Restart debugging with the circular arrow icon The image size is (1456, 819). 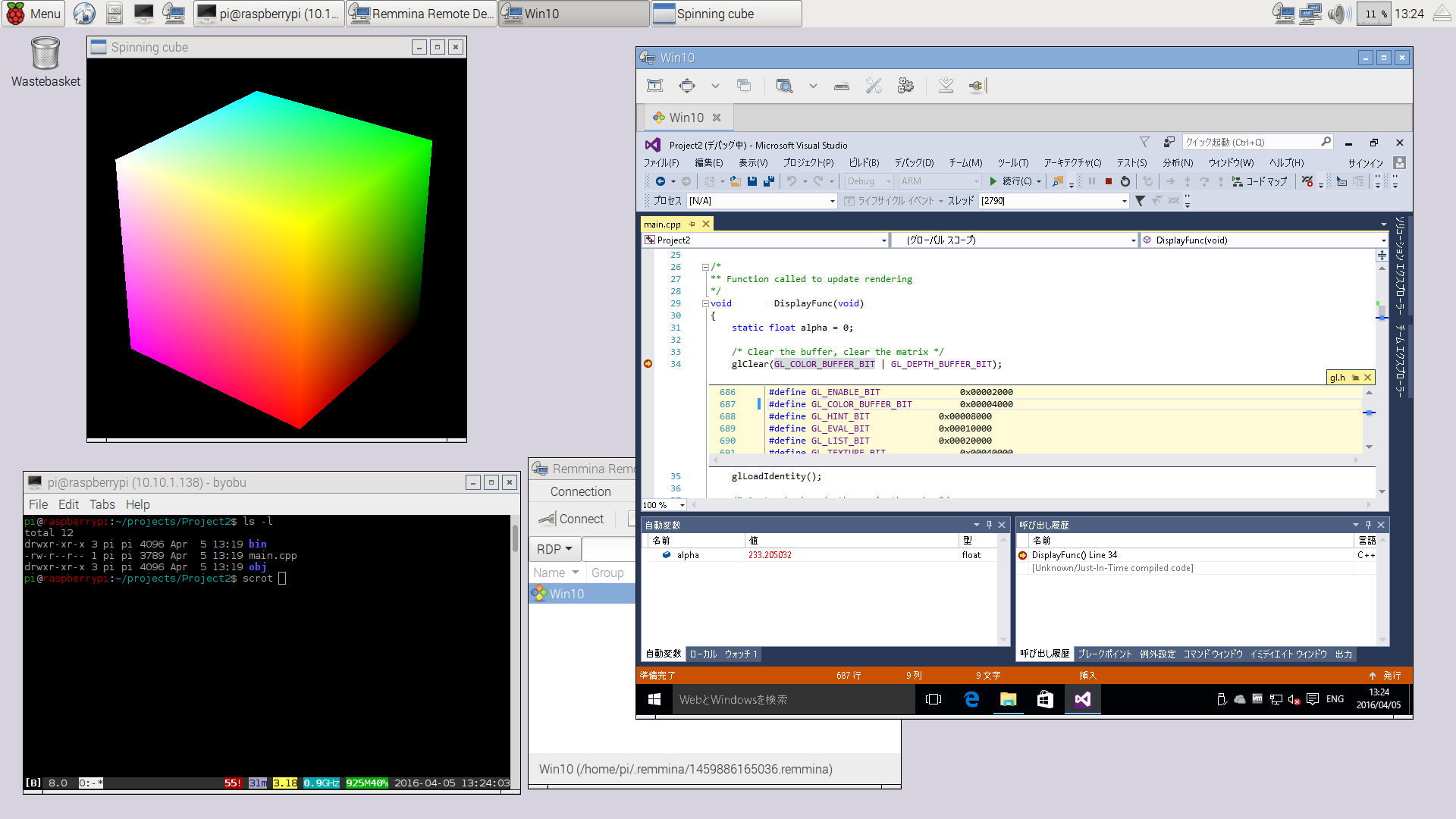point(1125,181)
